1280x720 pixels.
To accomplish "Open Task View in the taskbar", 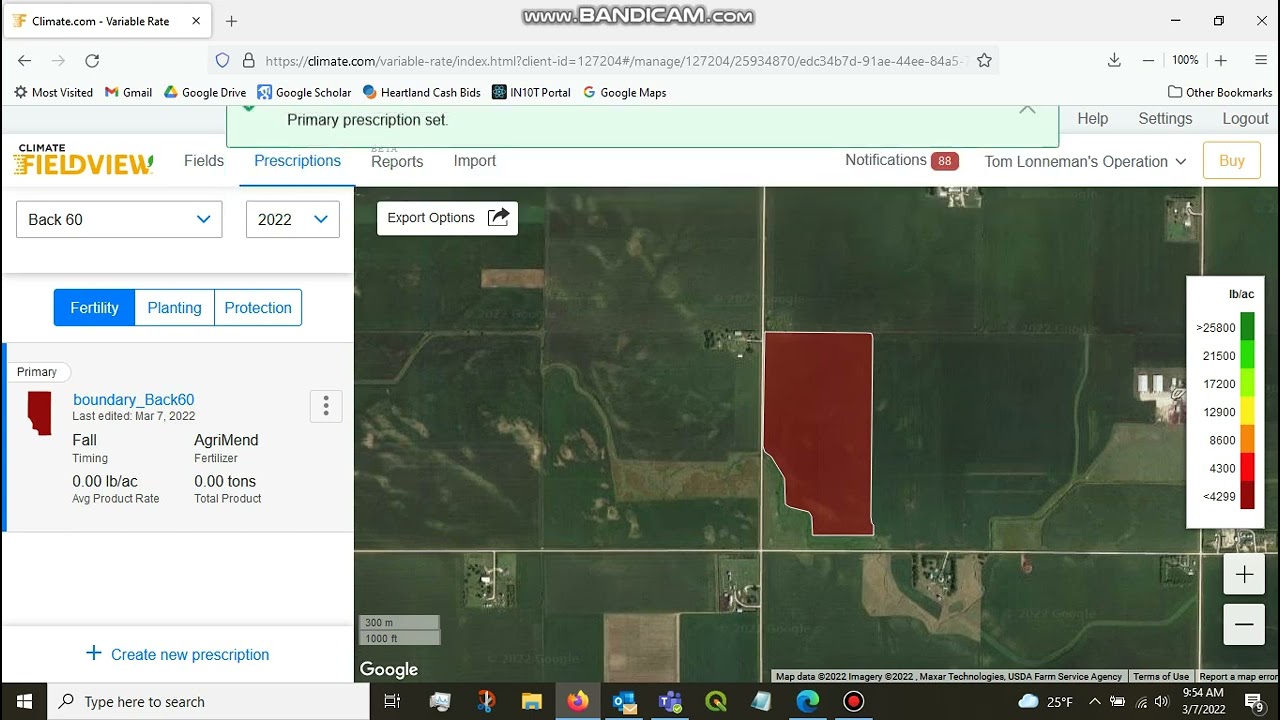I will 392,701.
